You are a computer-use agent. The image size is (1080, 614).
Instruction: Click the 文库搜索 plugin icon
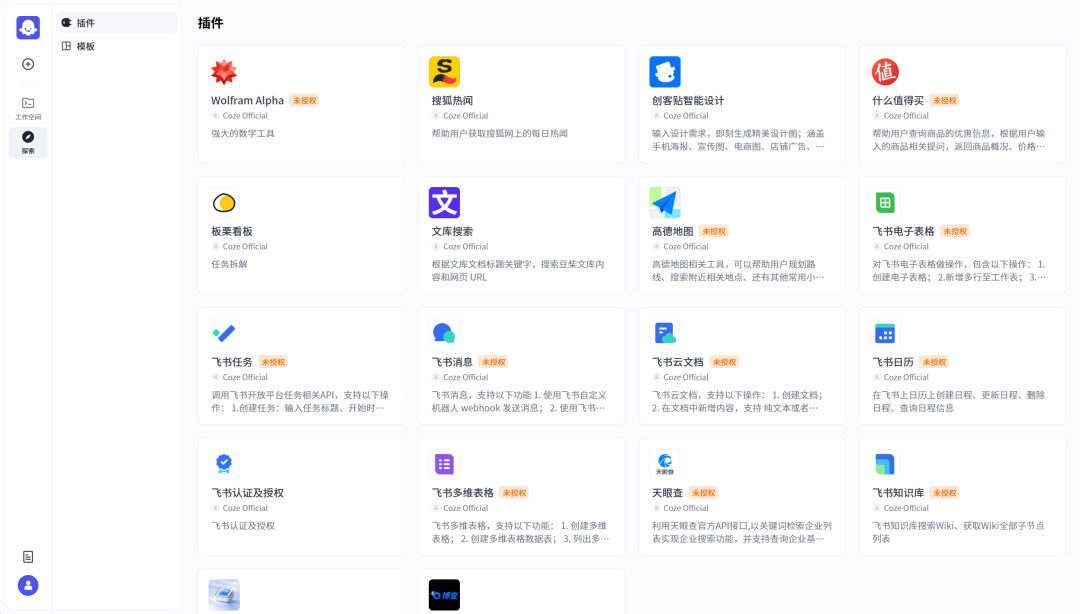(x=444, y=203)
